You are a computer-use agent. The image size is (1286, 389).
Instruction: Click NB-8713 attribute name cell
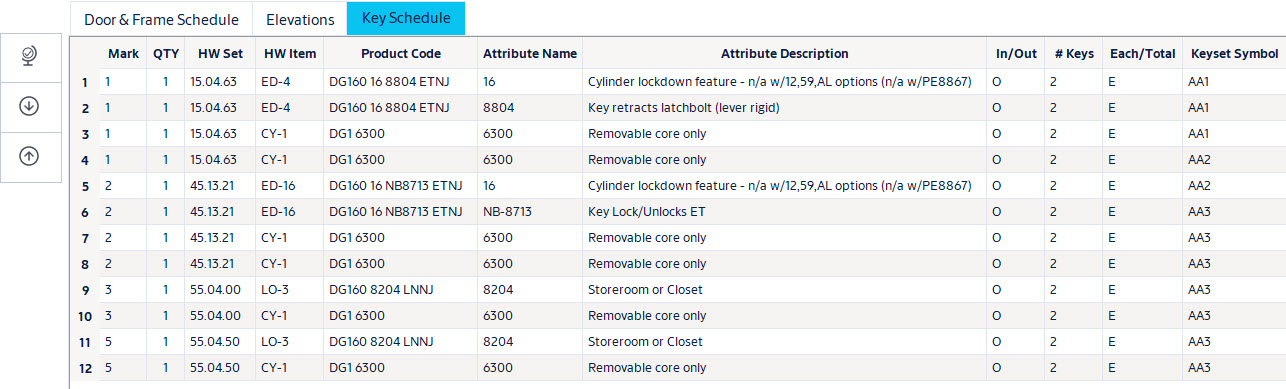[x=507, y=212]
